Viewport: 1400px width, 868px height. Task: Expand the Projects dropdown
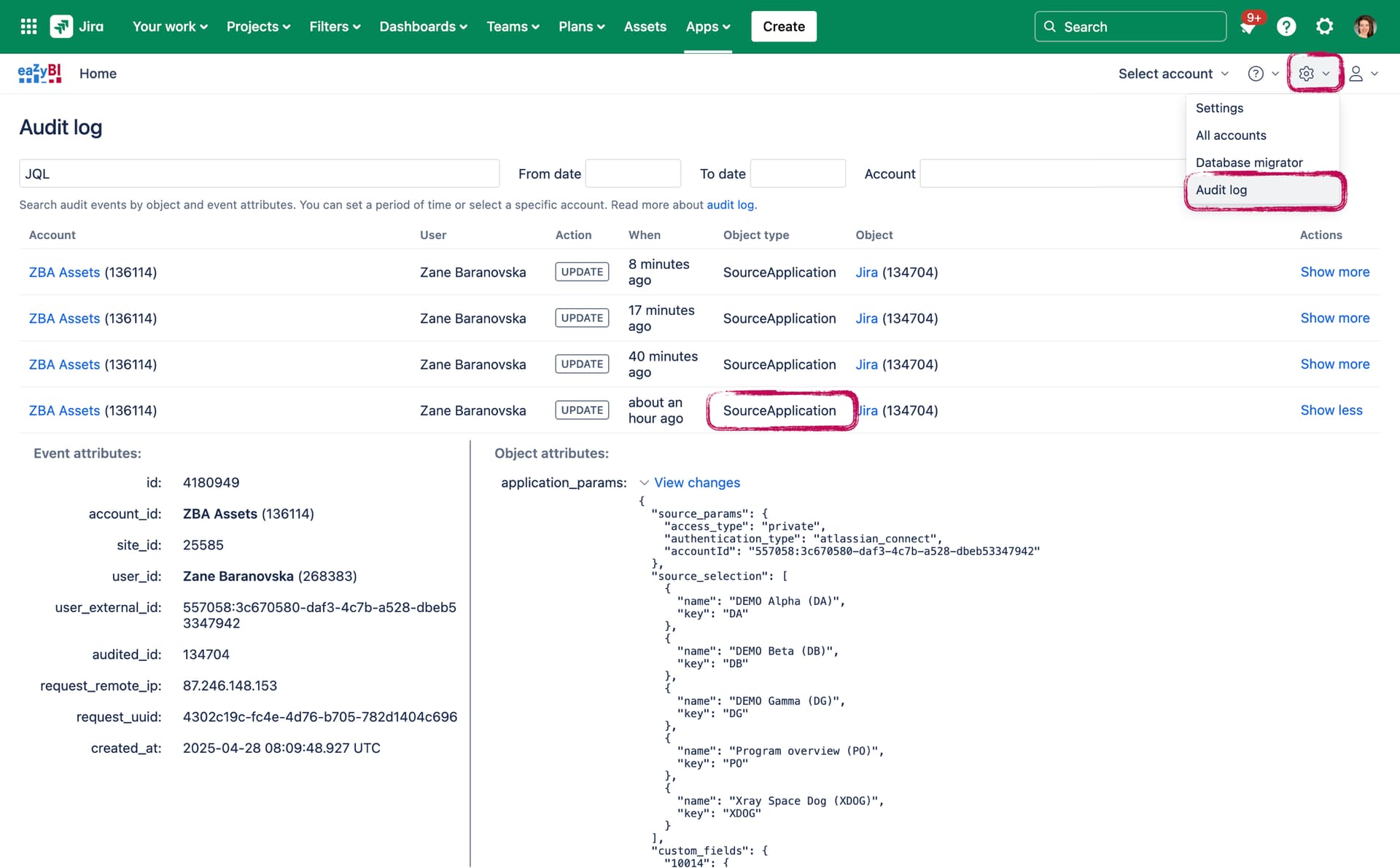pos(258,26)
